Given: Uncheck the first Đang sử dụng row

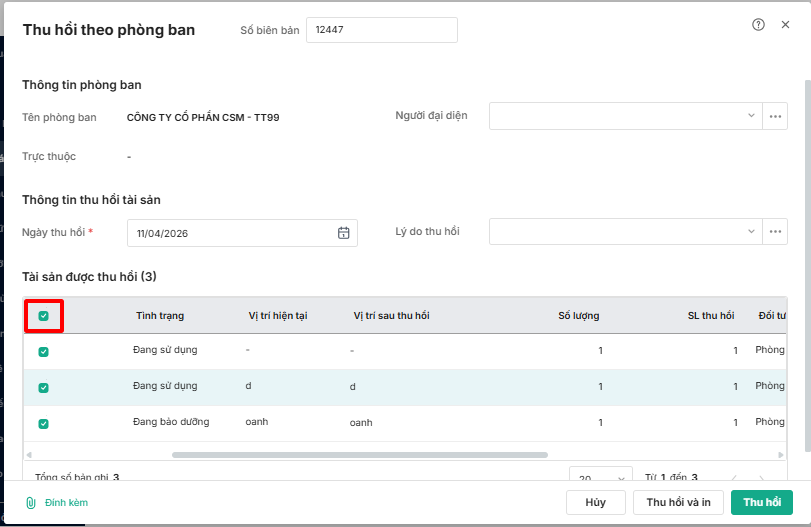Looking at the screenshot, I should (x=43, y=352).
